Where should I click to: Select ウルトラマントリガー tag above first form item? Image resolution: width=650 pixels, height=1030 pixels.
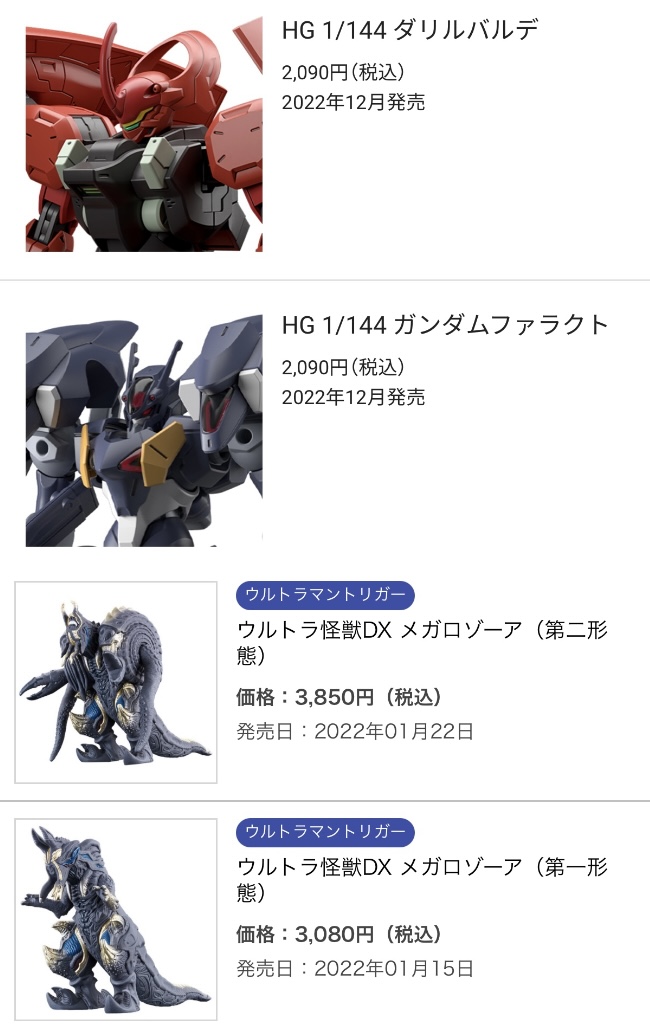325,832
